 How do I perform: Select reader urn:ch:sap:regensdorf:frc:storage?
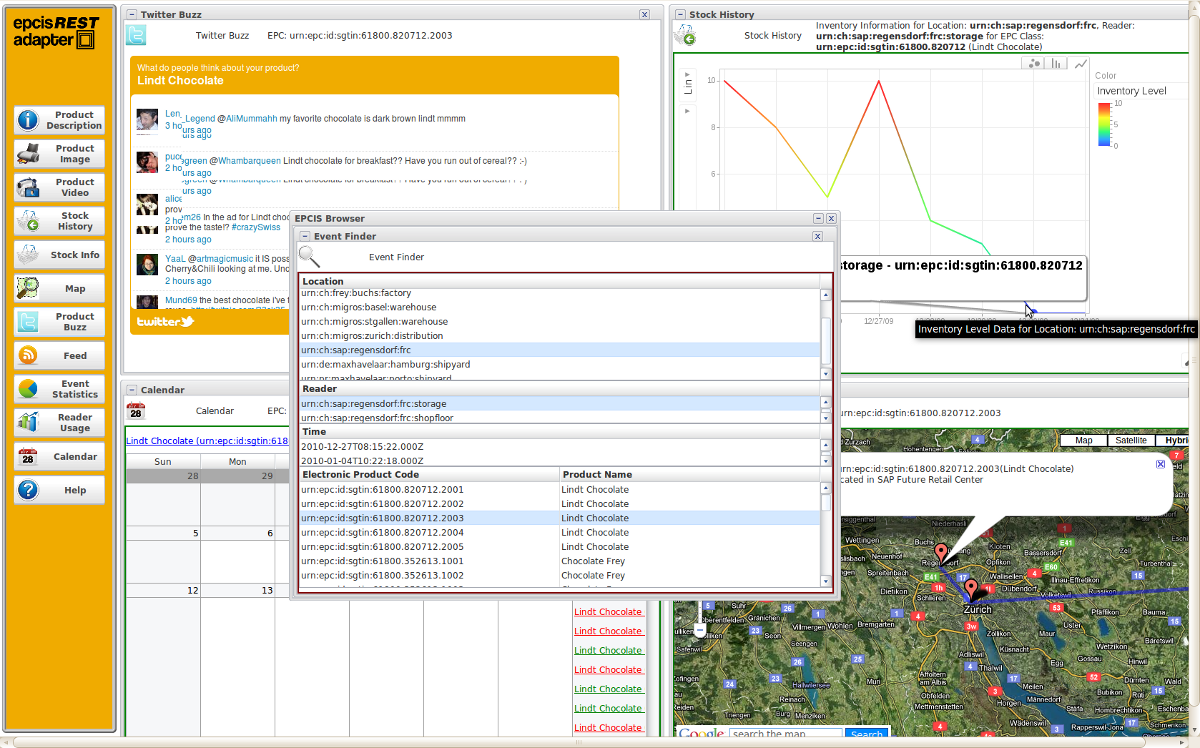(560, 403)
